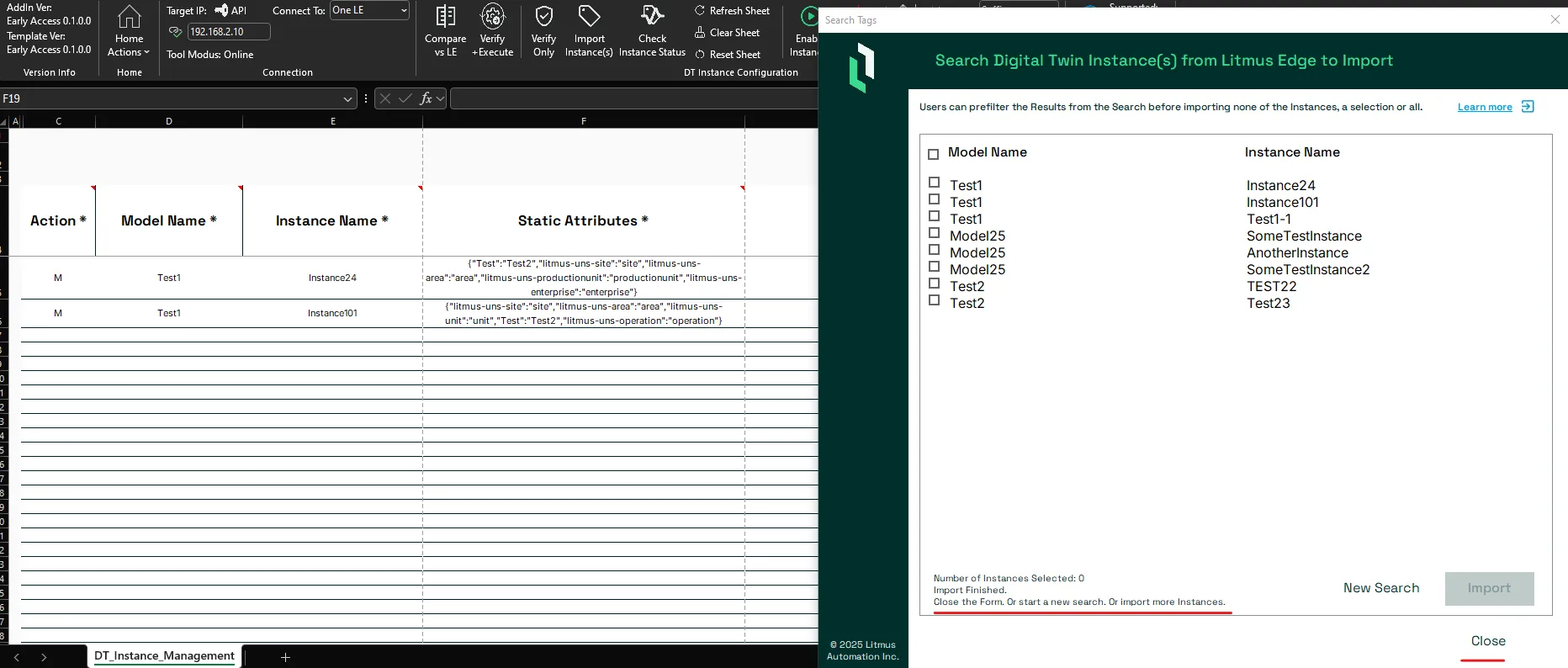Image resolution: width=1568 pixels, height=668 pixels.
Task: Click TEST22 in results list
Action: 1271,286
